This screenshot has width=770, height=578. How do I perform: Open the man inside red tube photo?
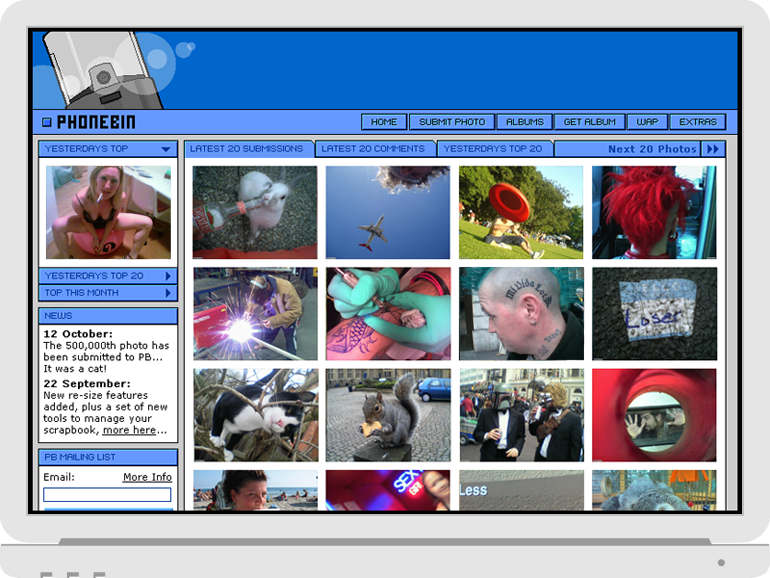point(654,415)
